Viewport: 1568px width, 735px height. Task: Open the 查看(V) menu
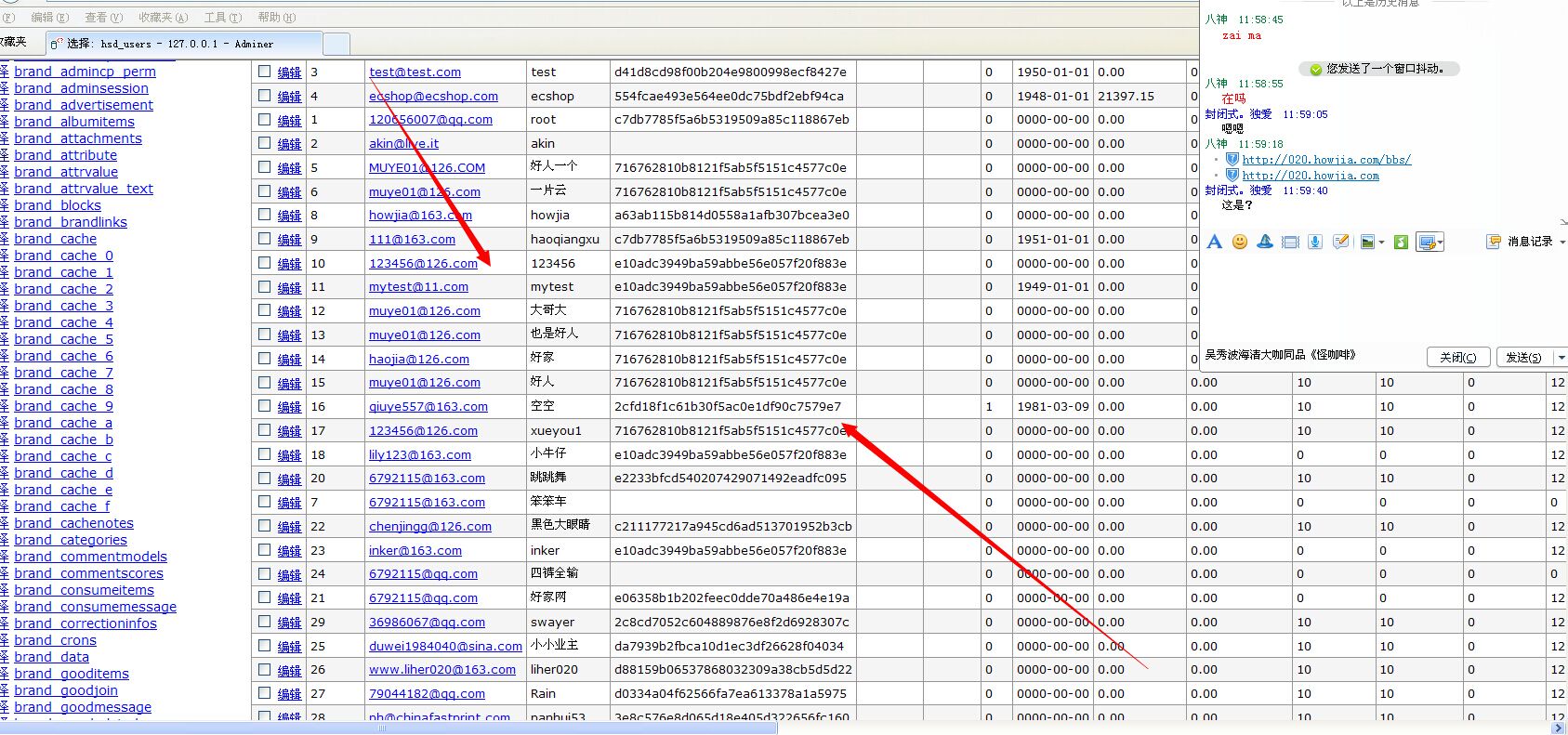[x=104, y=17]
